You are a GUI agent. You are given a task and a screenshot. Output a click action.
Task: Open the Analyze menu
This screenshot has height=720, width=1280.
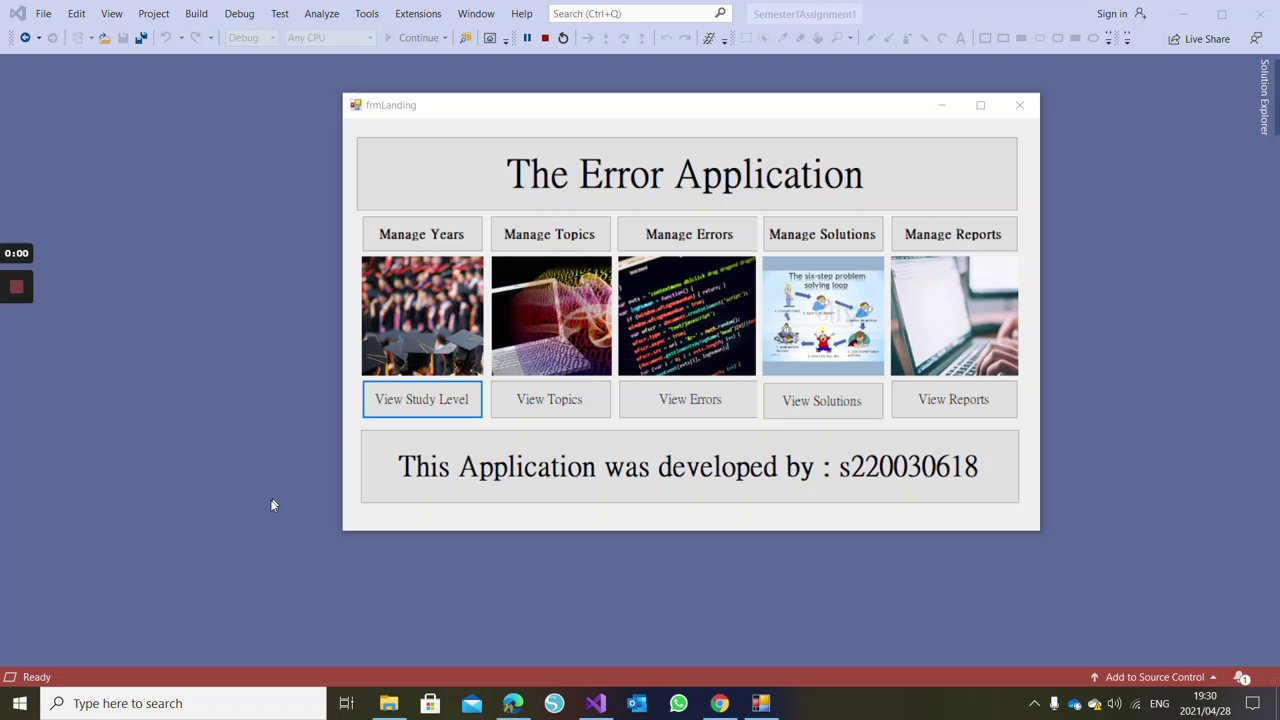(x=321, y=14)
